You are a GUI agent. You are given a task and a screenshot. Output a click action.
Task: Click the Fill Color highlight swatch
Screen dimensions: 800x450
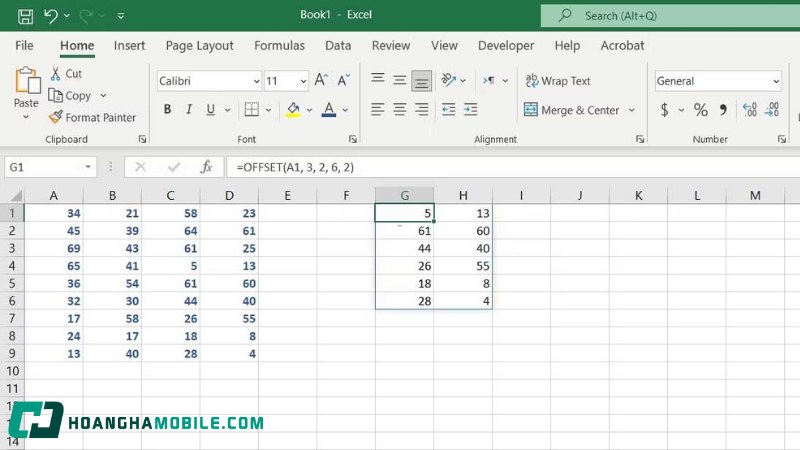293,110
